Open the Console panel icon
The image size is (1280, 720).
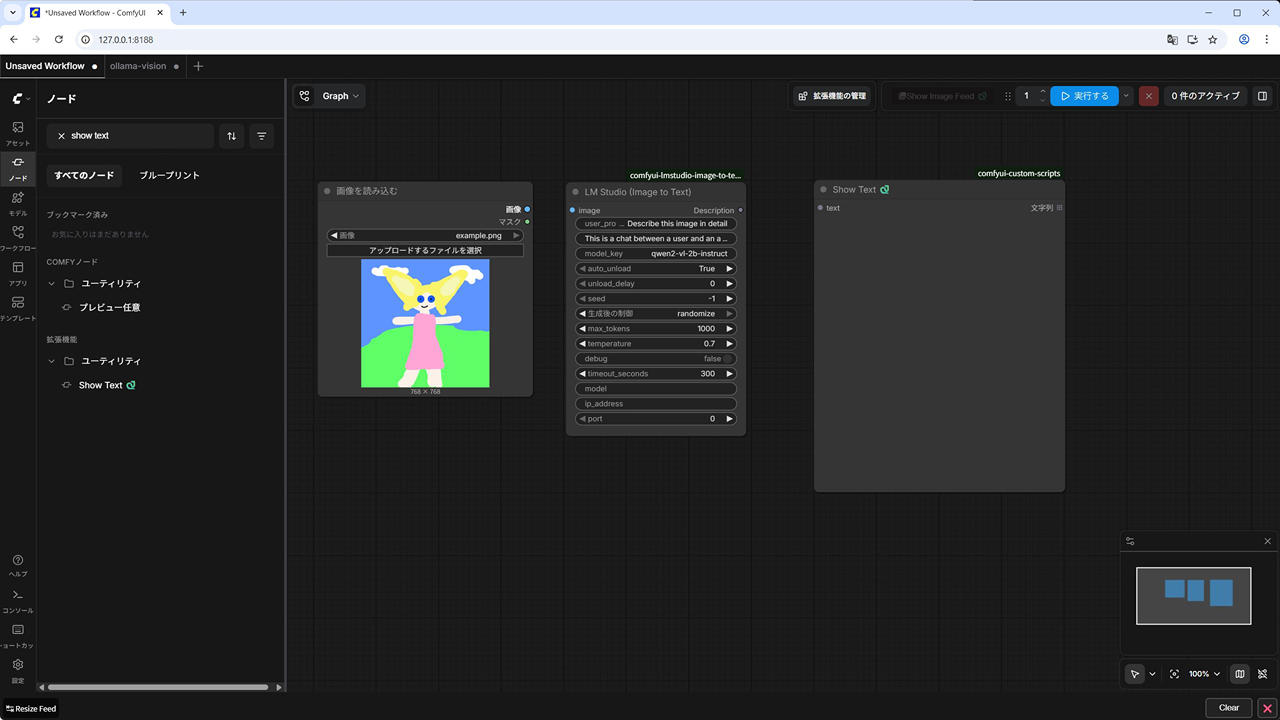coord(18,599)
